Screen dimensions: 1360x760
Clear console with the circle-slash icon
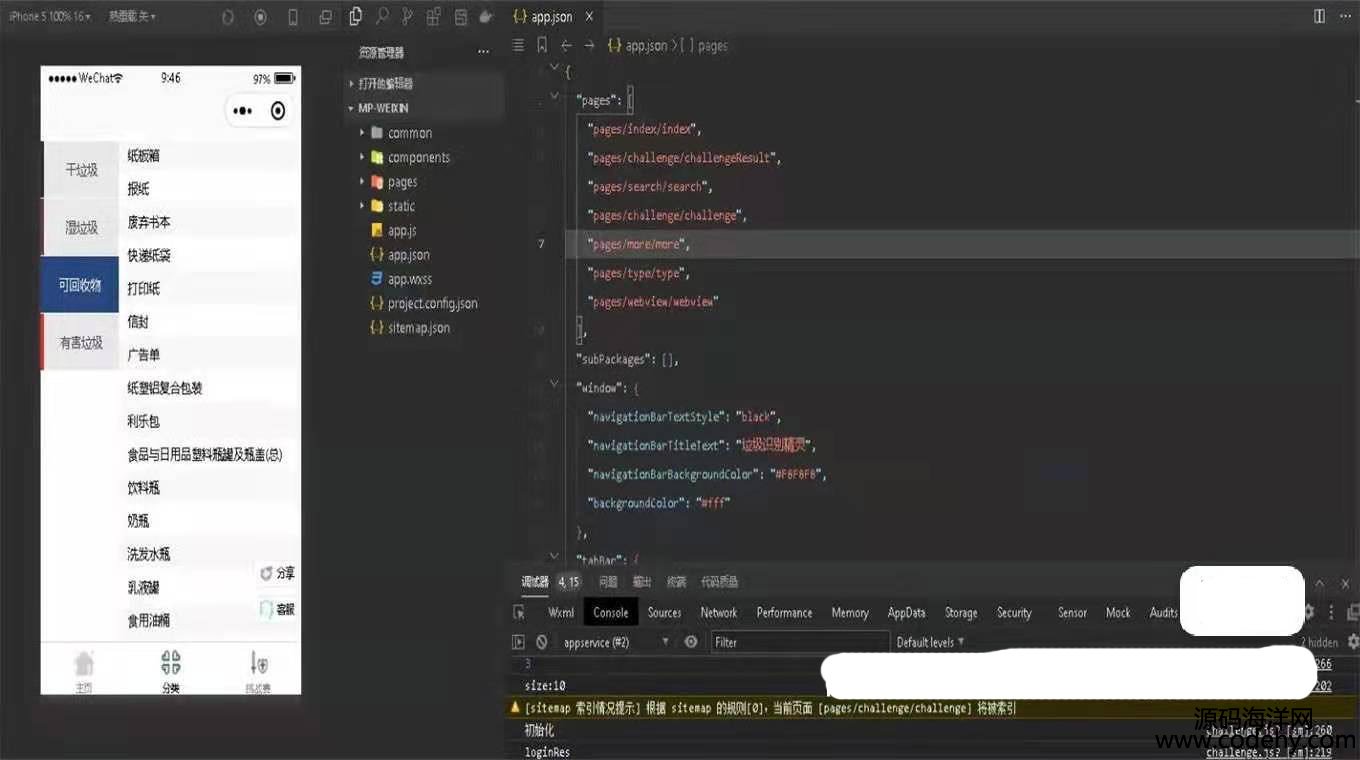pyautogui.click(x=542, y=642)
